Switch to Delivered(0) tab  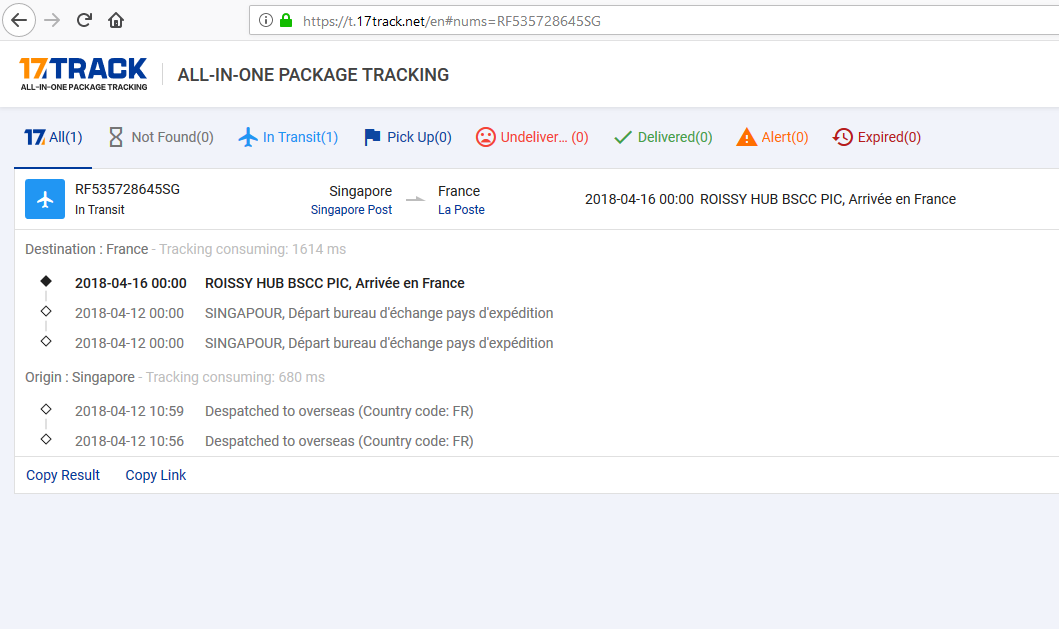click(663, 137)
